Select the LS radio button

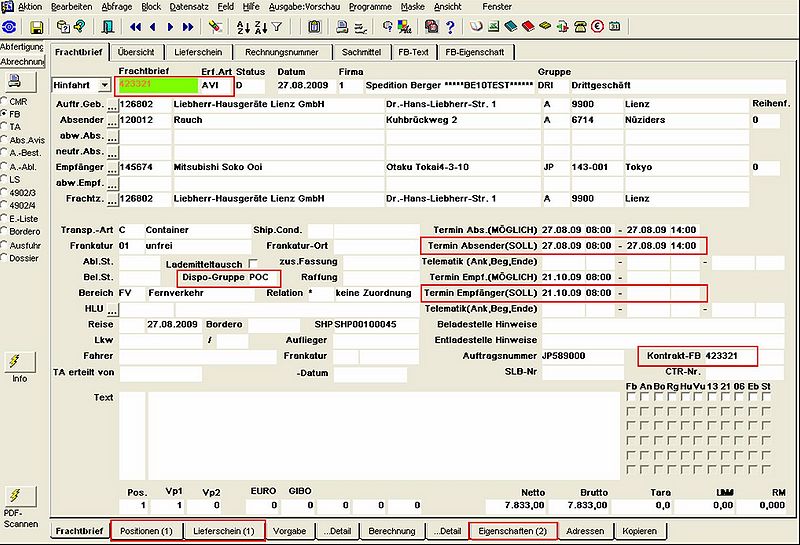[4, 180]
